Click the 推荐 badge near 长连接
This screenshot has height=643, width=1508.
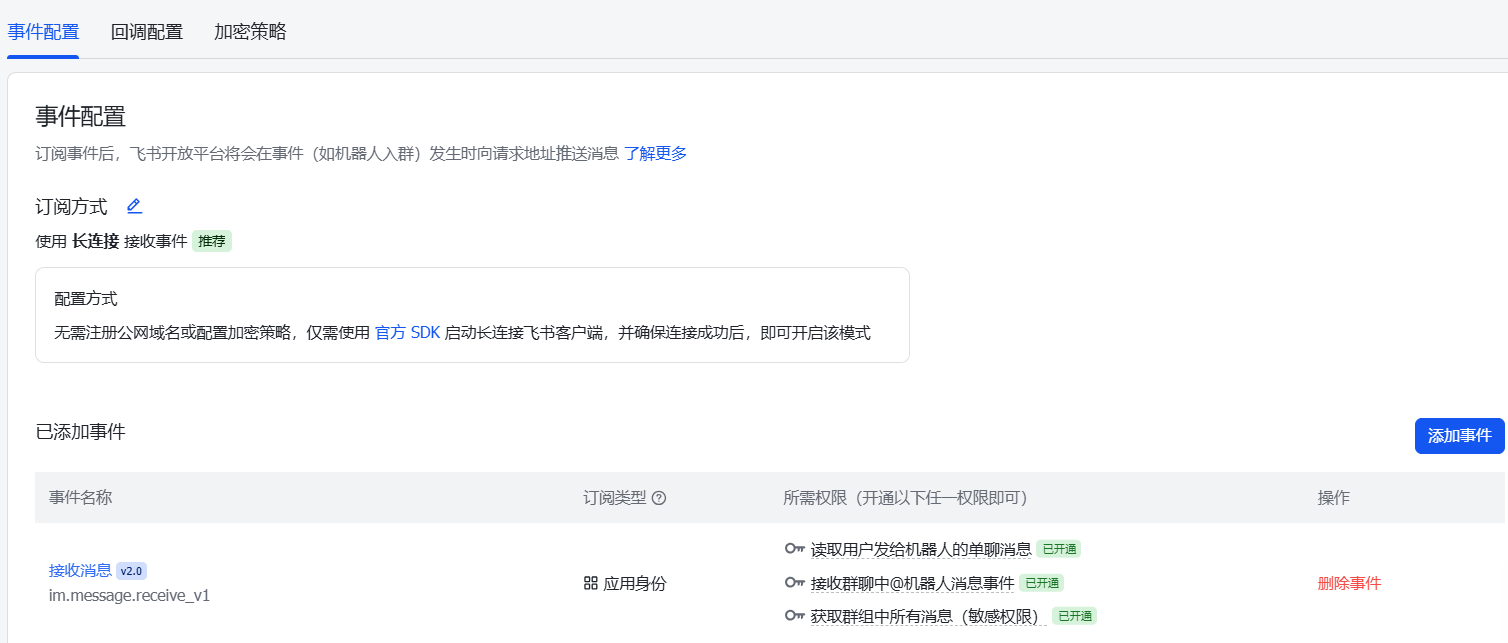pyautogui.click(x=211, y=240)
